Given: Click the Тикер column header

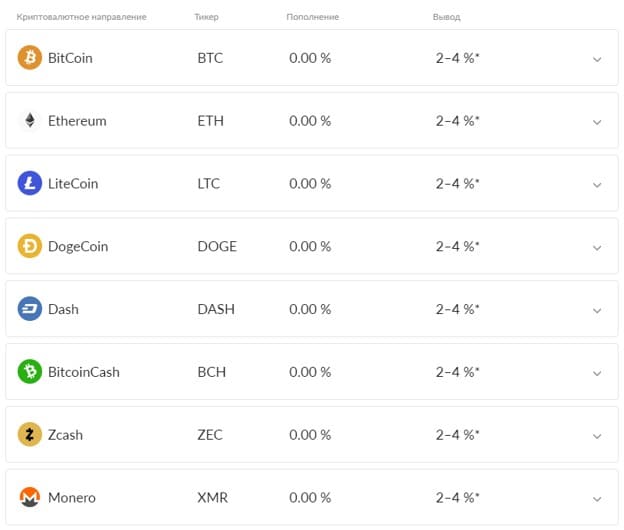Looking at the screenshot, I should click(207, 17).
